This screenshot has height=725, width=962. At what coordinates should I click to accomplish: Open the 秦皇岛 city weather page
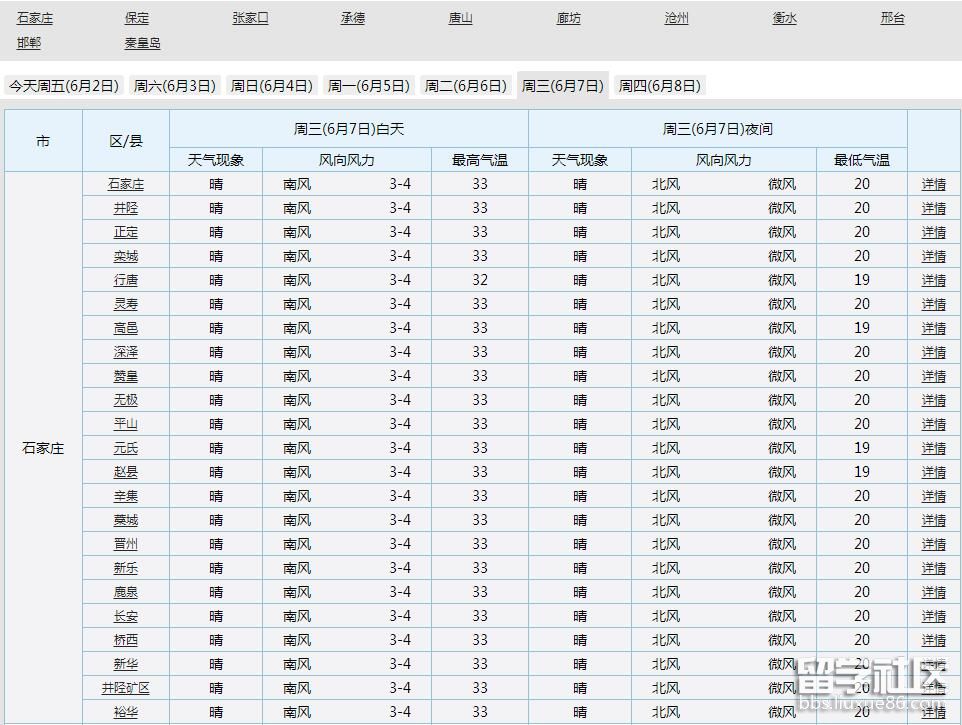click(x=142, y=43)
